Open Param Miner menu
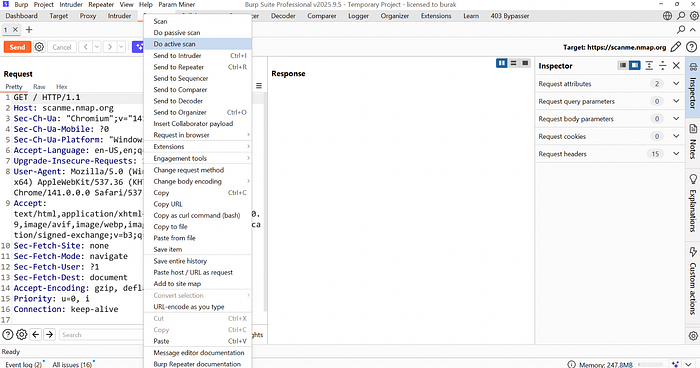This screenshot has width=700, height=368. point(177,4)
